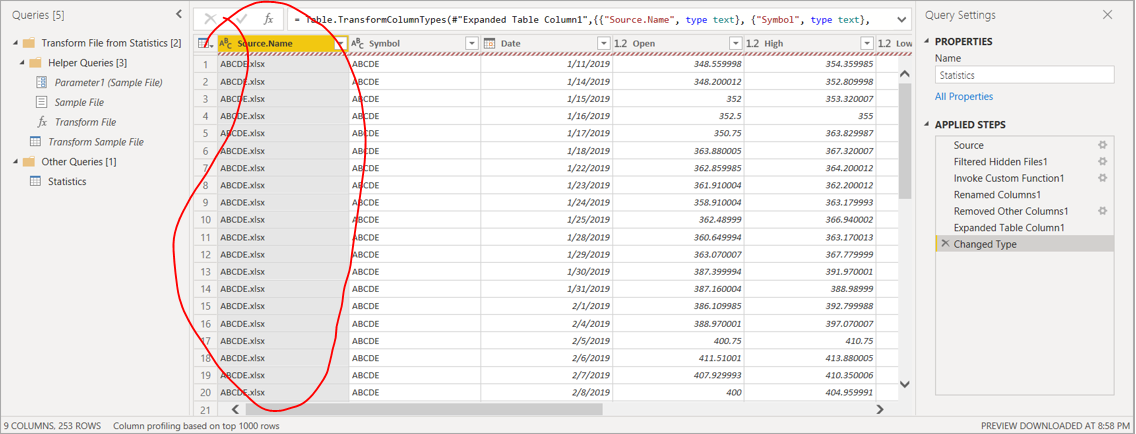Open settings gear for Filtered Hidden Files1
Screen dimensions: 1136x434
point(1103,162)
